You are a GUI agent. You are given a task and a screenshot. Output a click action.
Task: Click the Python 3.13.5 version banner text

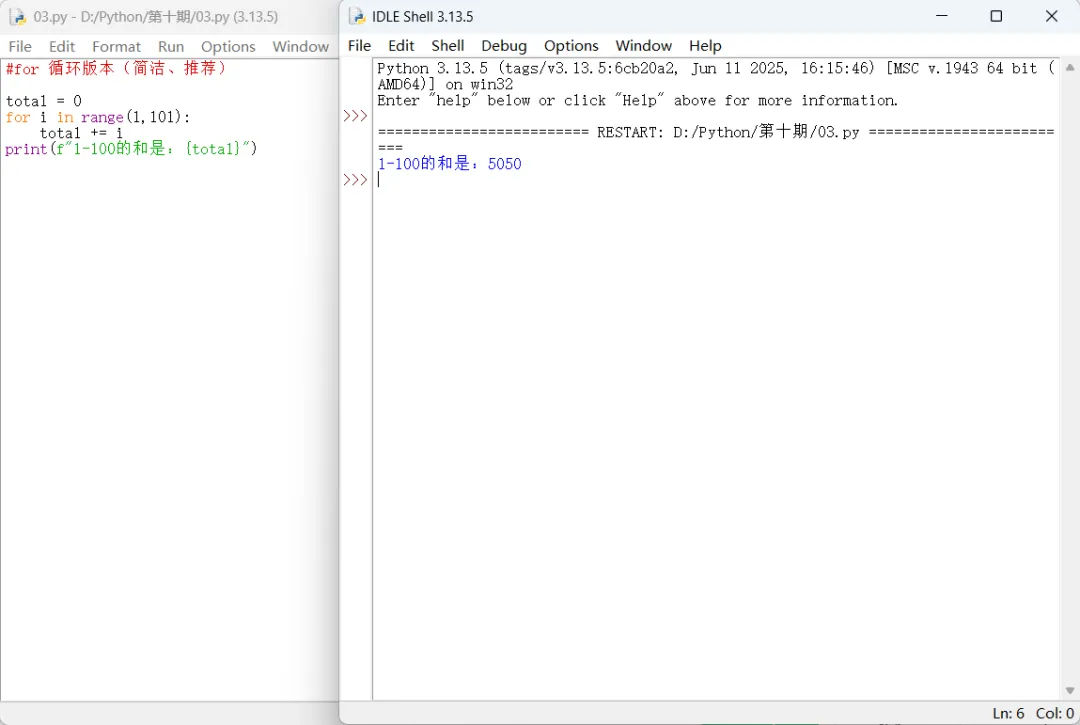pos(716,76)
